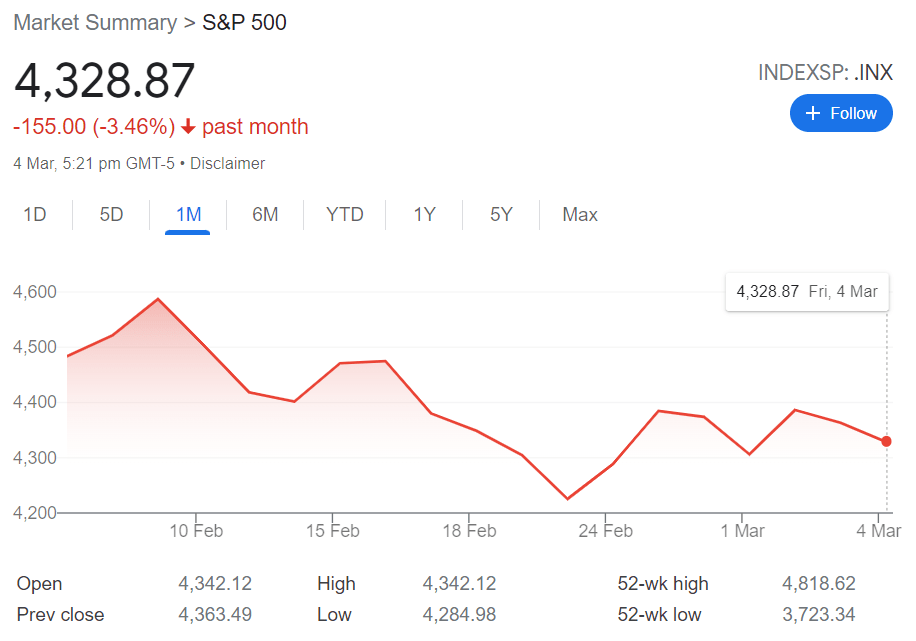Screen dimensions: 916x641
Task: Click the Follow button
Action: 840,113
